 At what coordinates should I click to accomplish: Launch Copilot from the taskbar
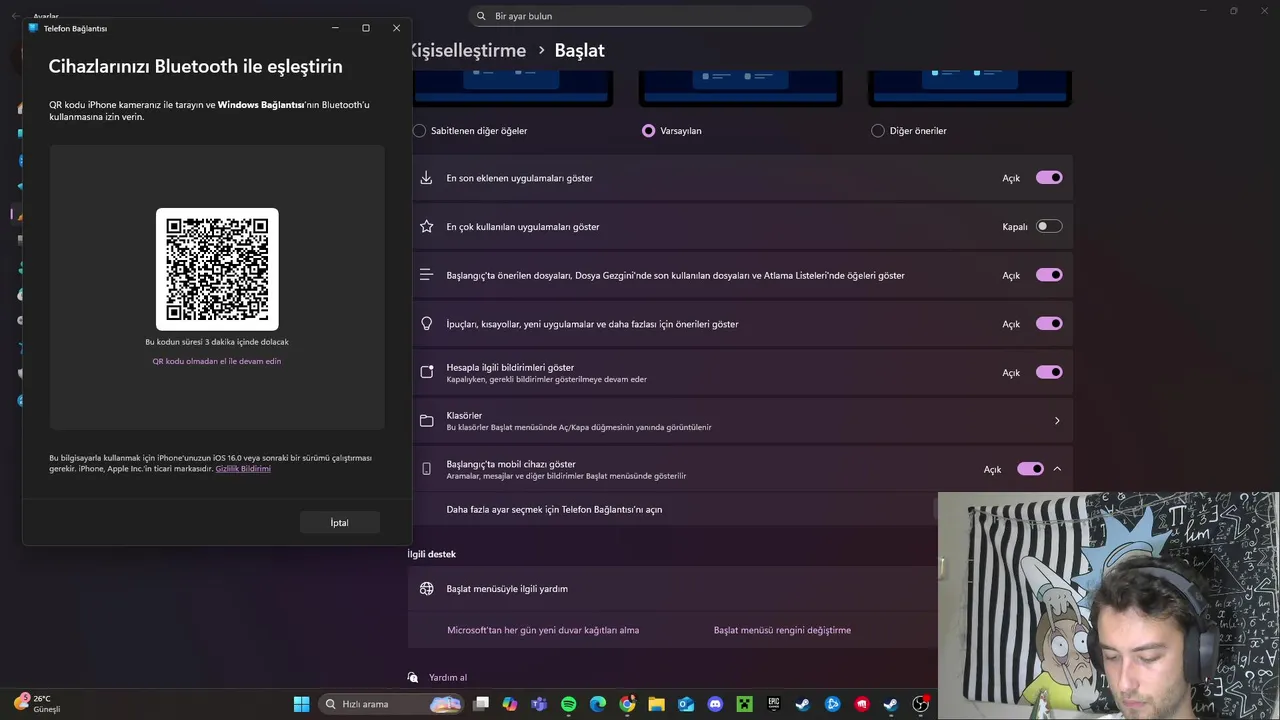pyautogui.click(x=510, y=704)
